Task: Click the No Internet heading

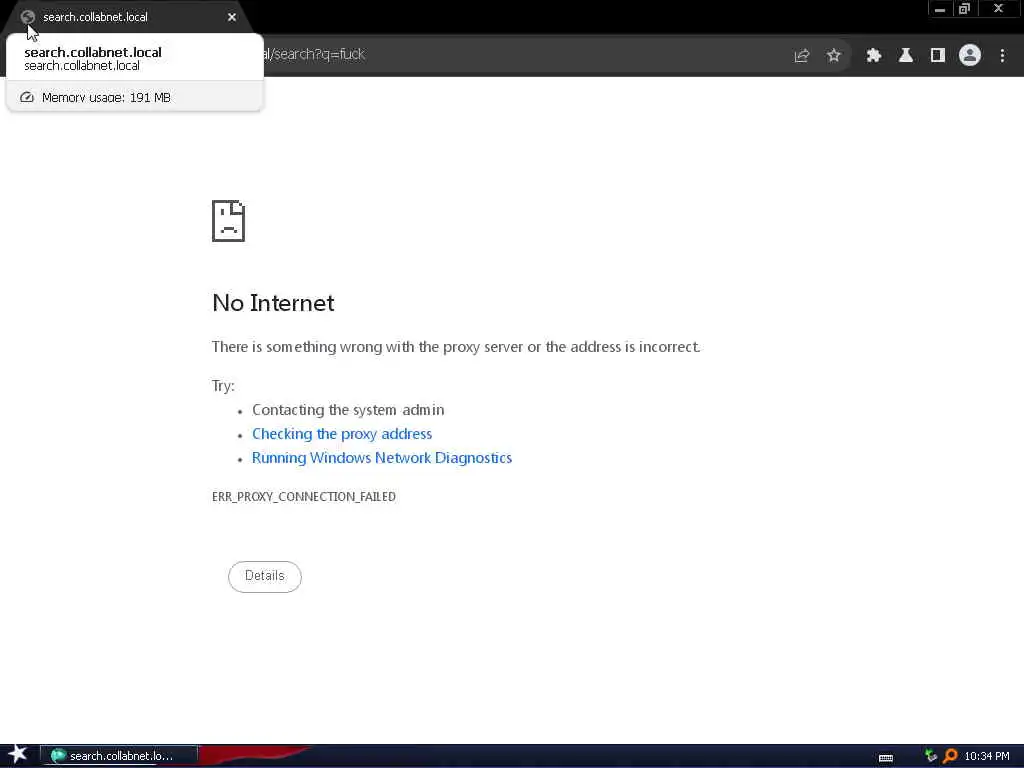Action: click(x=273, y=302)
